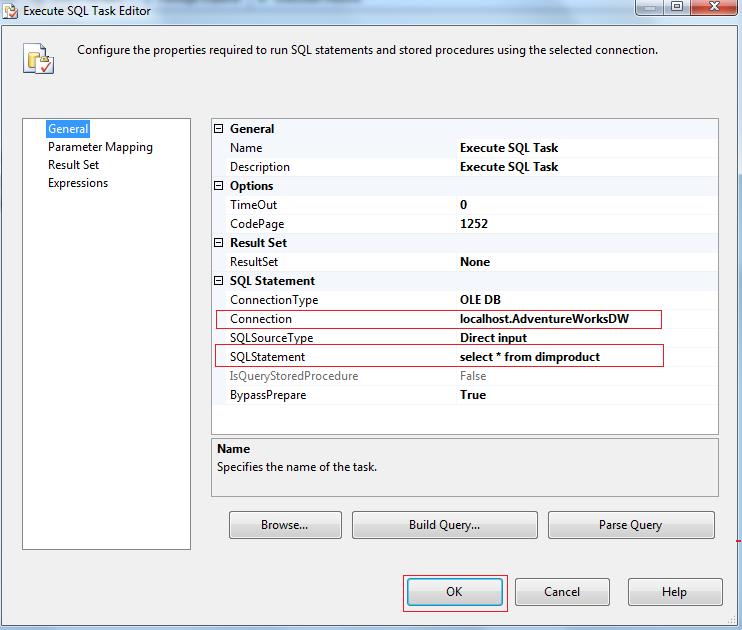The width and height of the screenshot is (742, 630).
Task: Collapse the Result Set property category
Action: pos(220,243)
